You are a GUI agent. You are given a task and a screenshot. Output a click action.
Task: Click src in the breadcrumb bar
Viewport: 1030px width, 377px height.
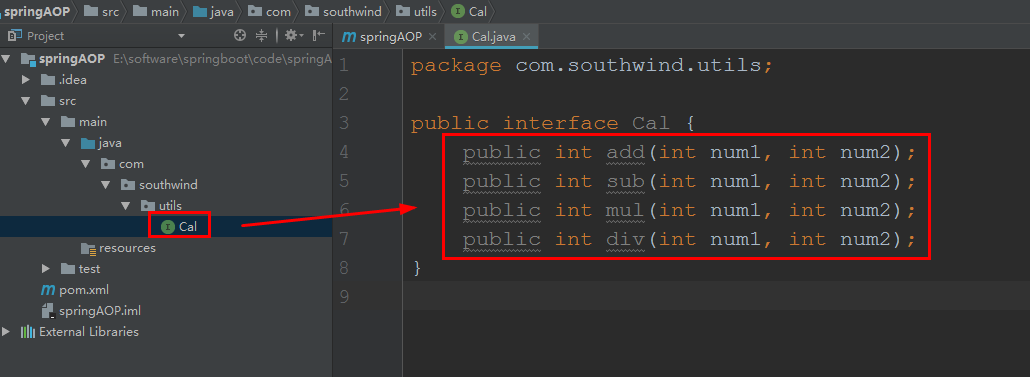[x=102, y=11]
